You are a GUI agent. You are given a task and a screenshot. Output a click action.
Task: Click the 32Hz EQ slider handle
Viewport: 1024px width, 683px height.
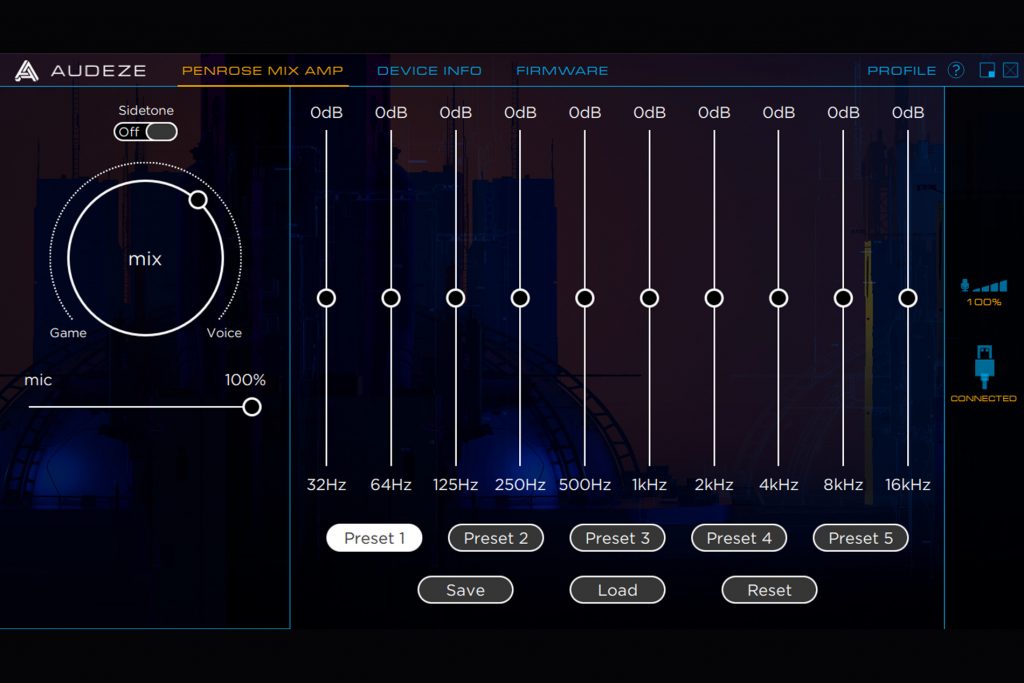[326, 298]
